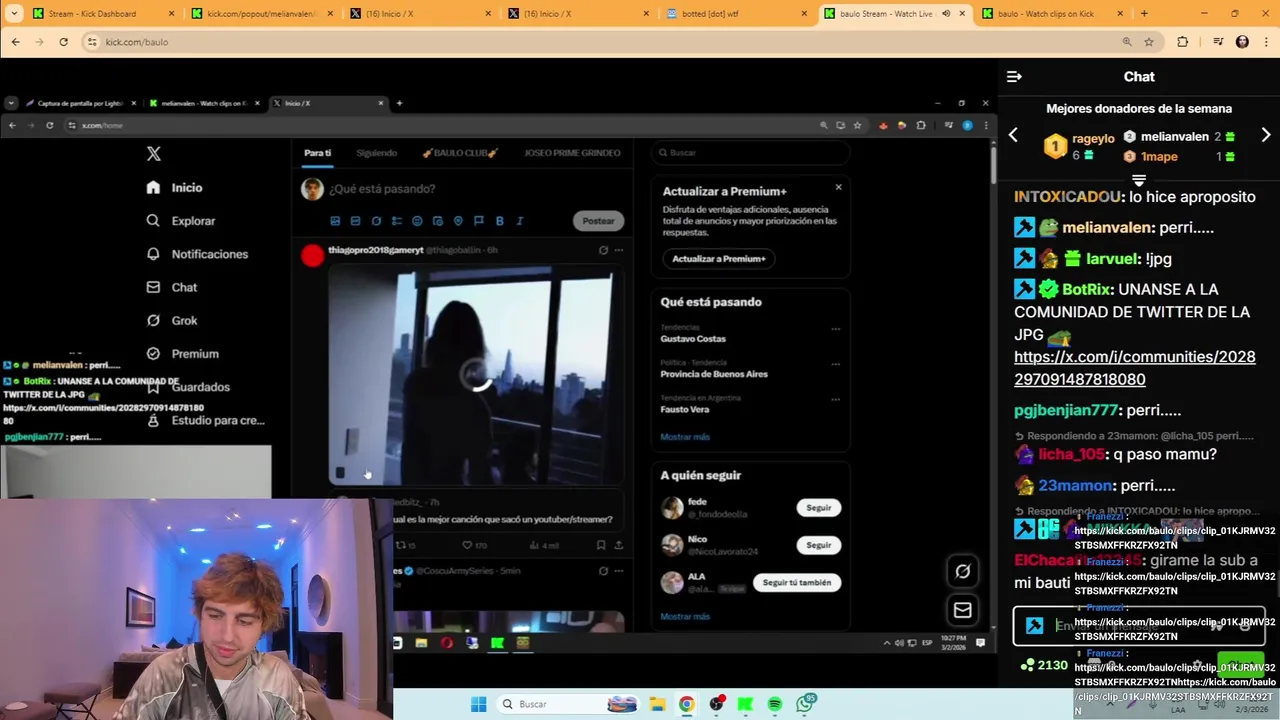
Task: Open more options for Provincia de Buenos Aires
Action: coord(836,364)
